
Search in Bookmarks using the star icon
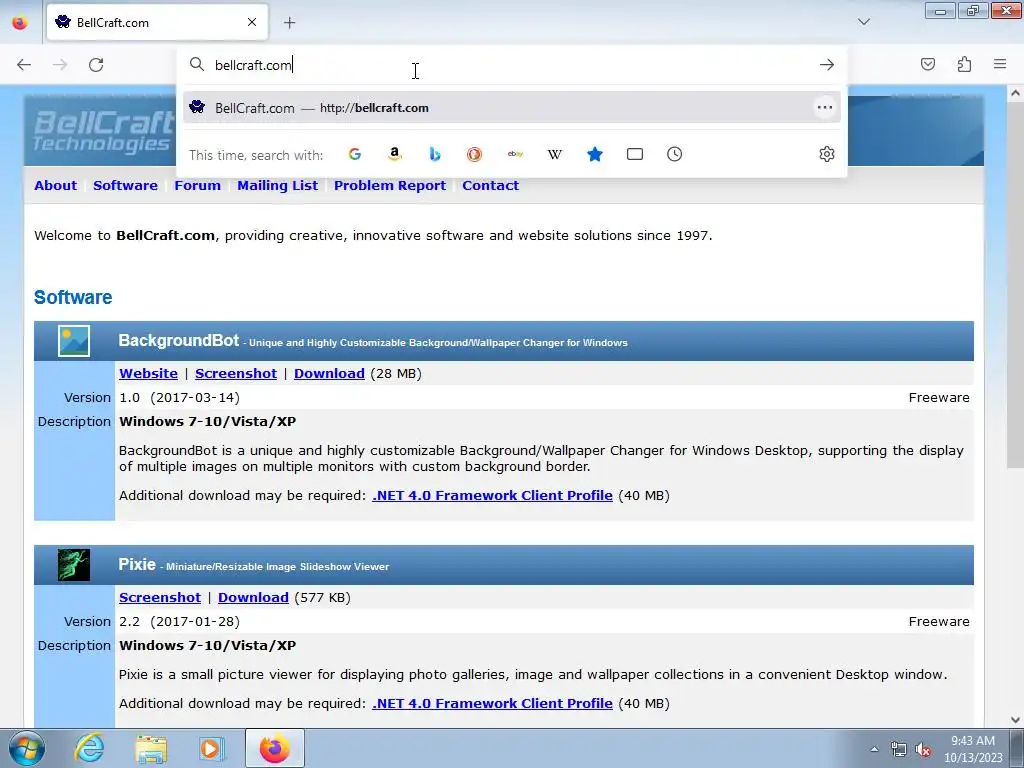[595, 154]
